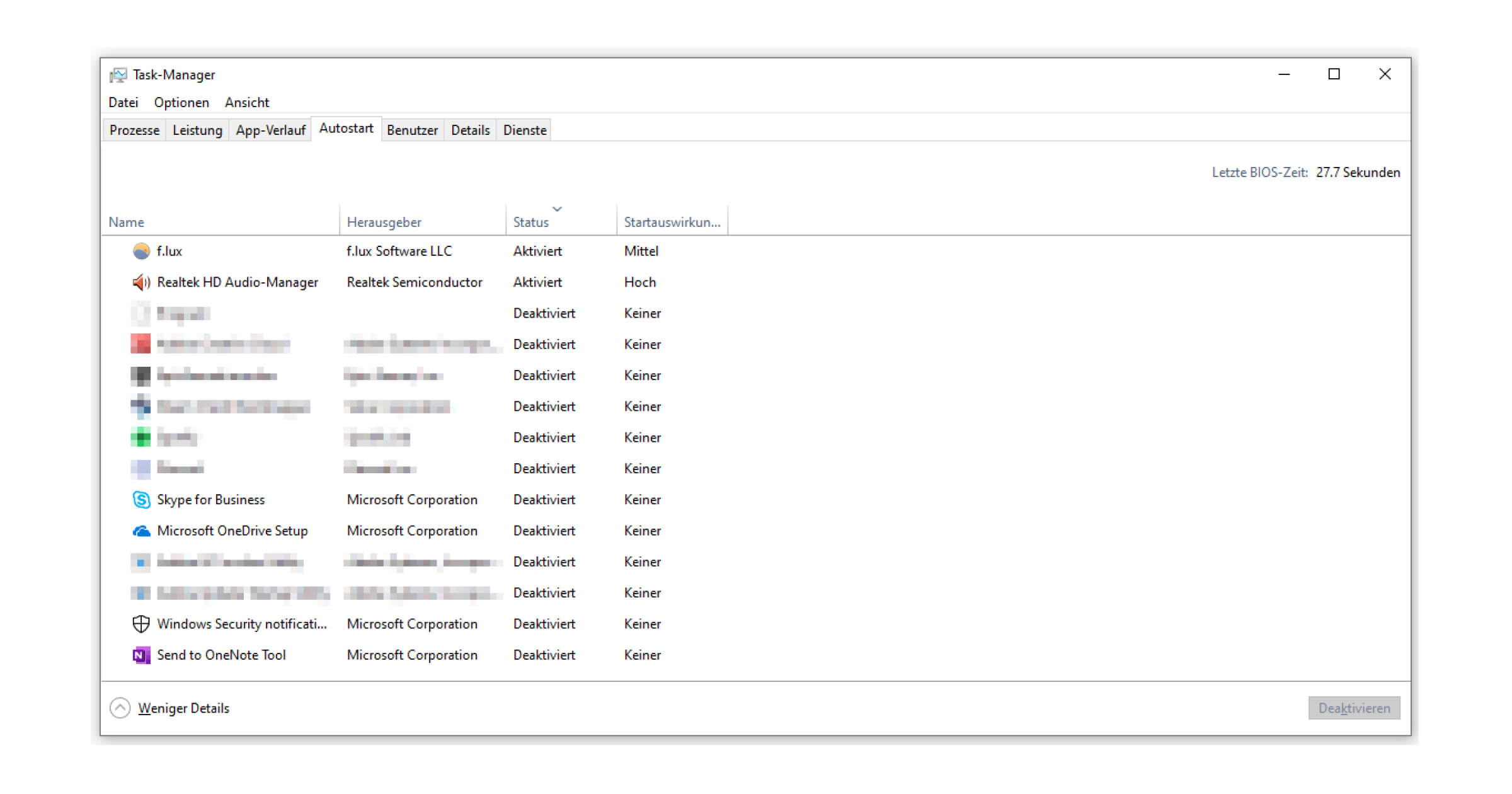Image resolution: width=1512 pixels, height=794 pixels.
Task: Open the Datei menu
Action: [123, 103]
